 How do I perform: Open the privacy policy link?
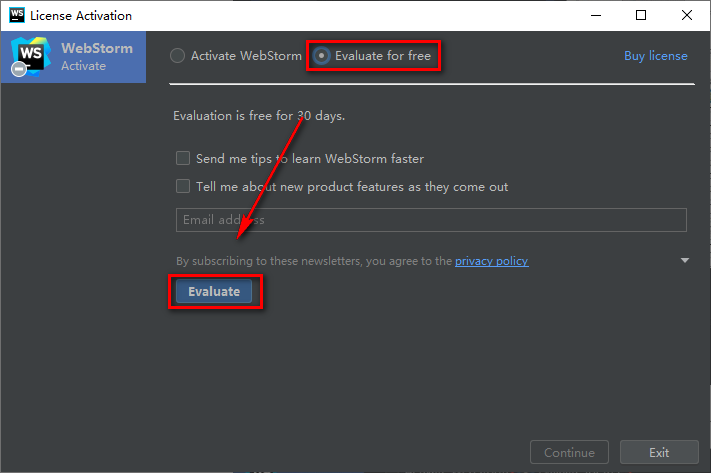click(x=491, y=261)
